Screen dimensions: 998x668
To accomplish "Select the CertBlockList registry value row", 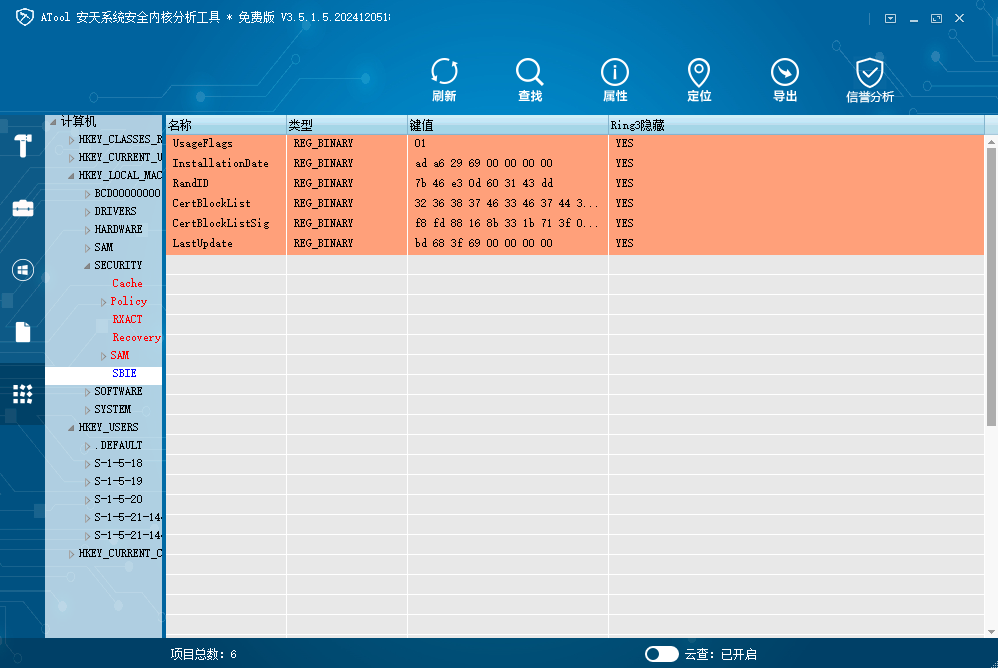I will [211, 203].
